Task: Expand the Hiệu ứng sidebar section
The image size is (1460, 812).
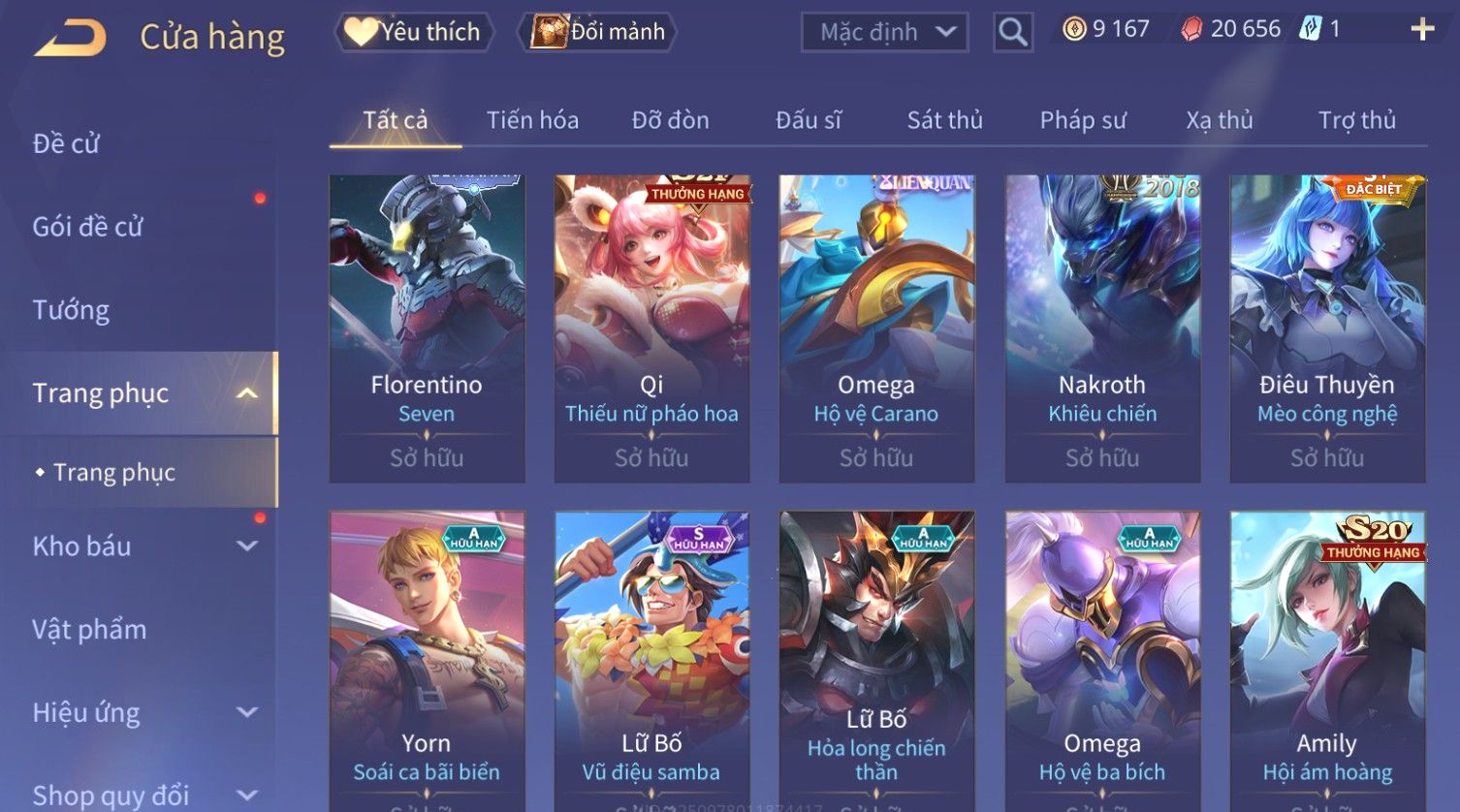Action: (x=247, y=713)
